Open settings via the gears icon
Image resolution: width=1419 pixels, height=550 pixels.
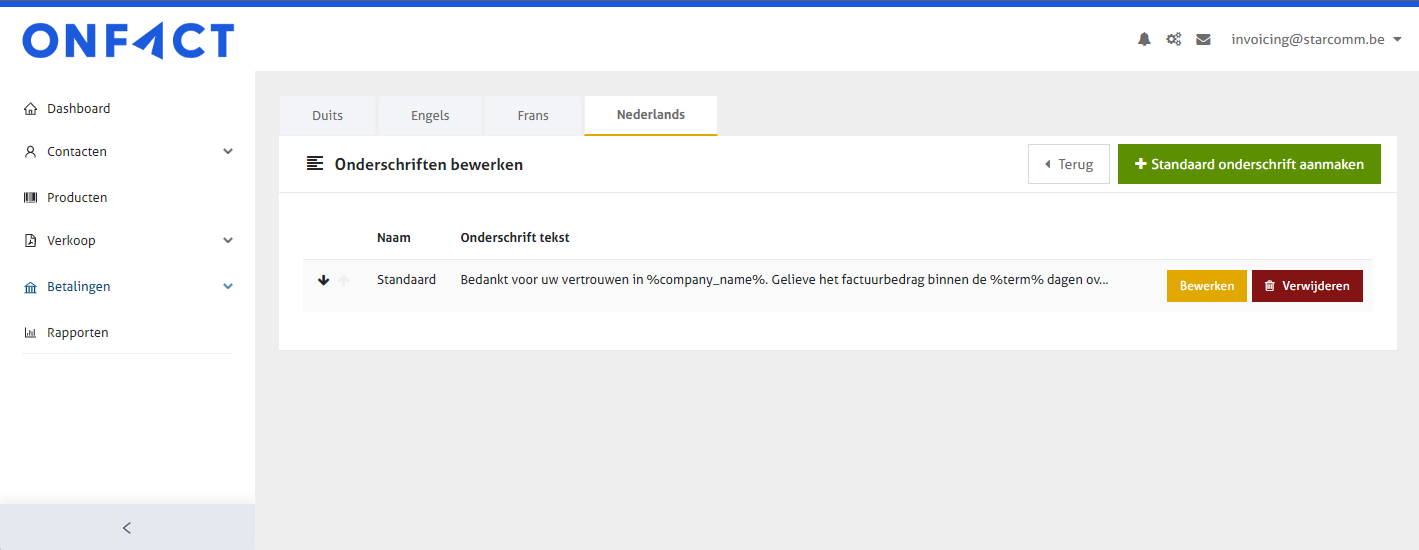click(x=1173, y=40)
